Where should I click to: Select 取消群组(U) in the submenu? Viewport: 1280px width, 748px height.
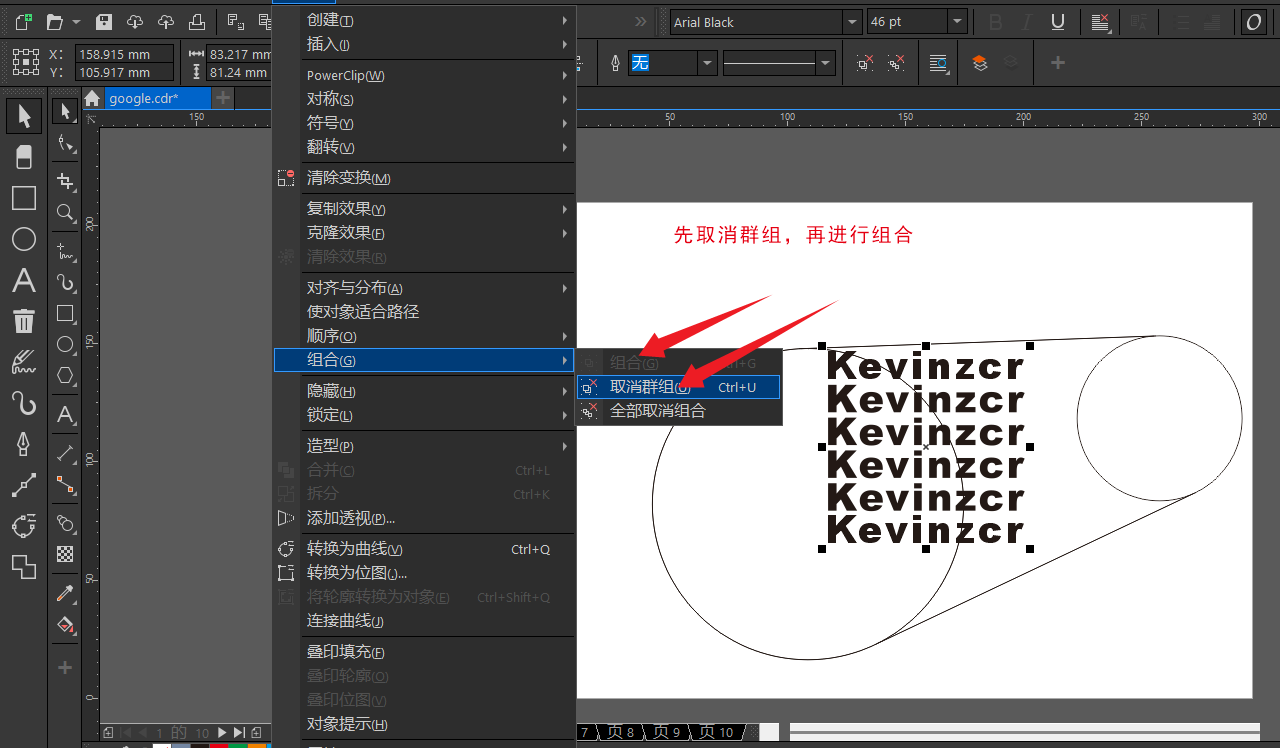tap(679, 387)
